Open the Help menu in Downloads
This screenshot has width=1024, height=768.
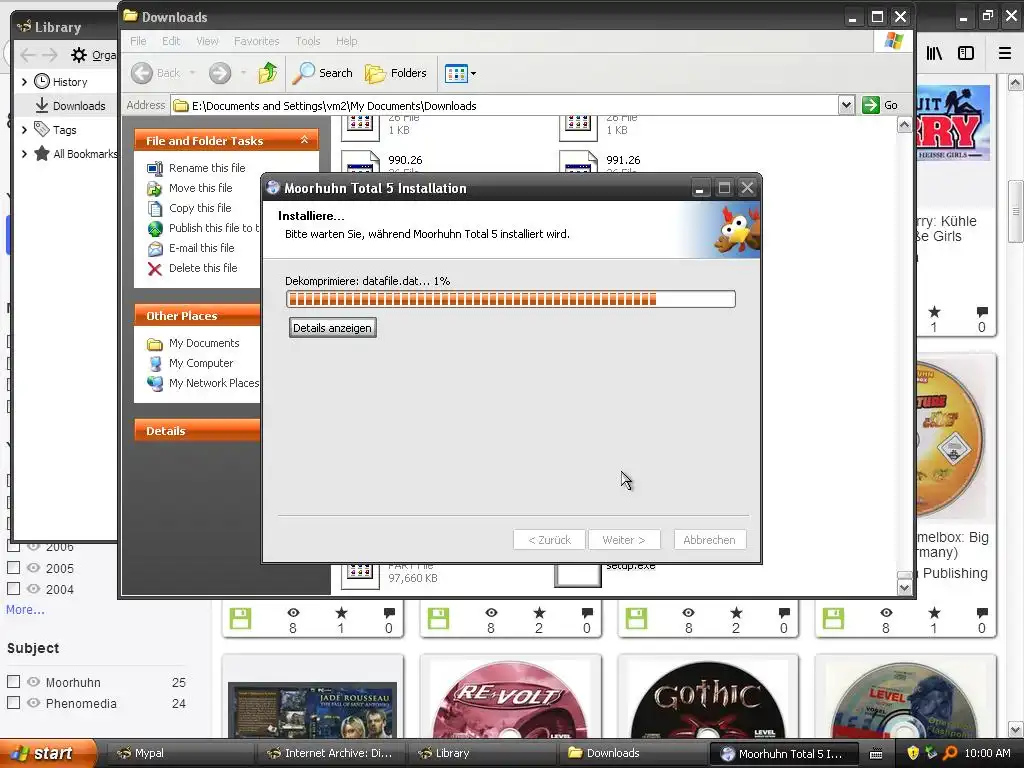346,41
